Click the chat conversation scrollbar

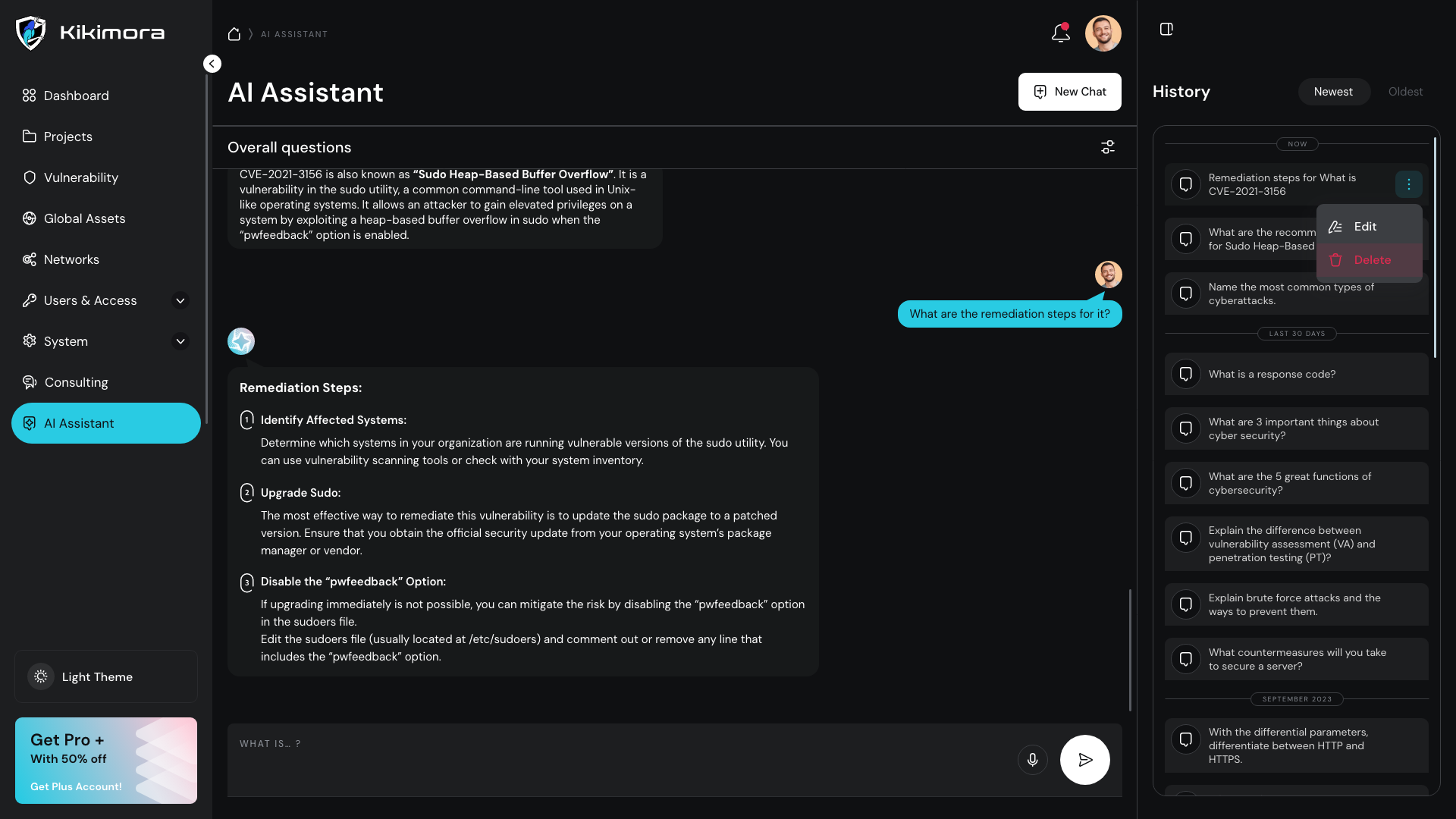coord(1130,650)
